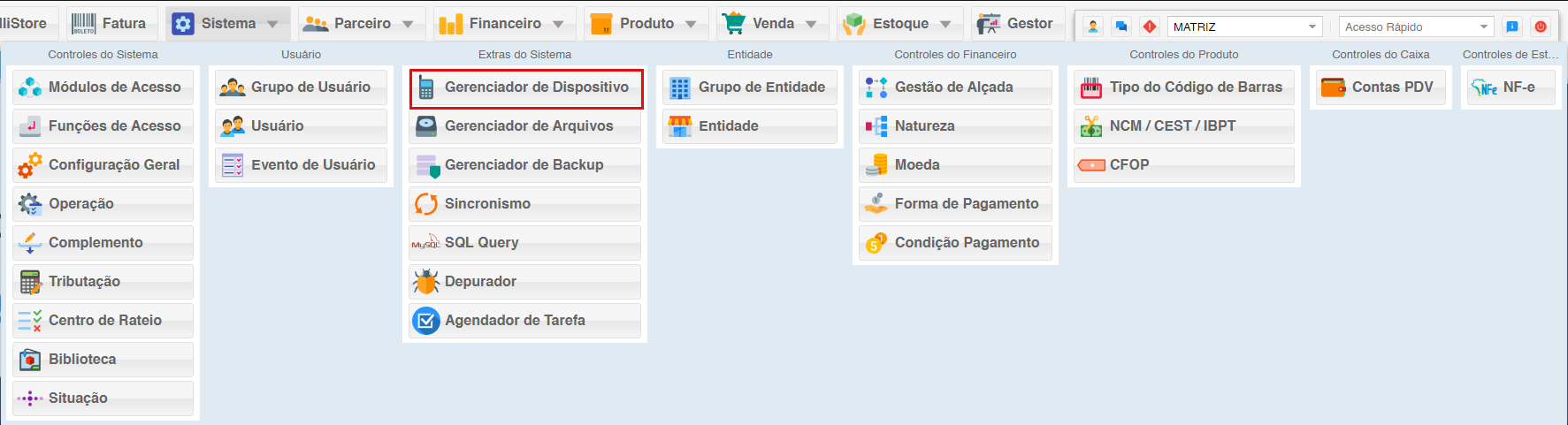This screenshot has height=425, width=1568.
Task: Open Gerenciador de Dispositivo
Action: [x=525, y=87]
